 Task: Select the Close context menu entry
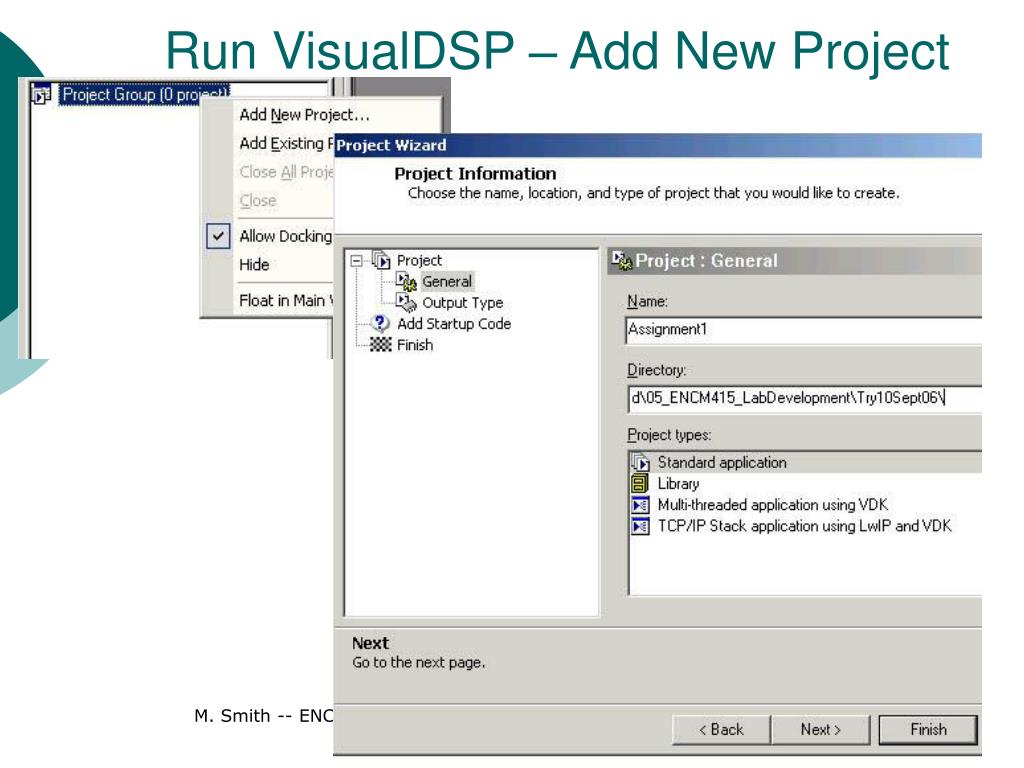(258, 200)
